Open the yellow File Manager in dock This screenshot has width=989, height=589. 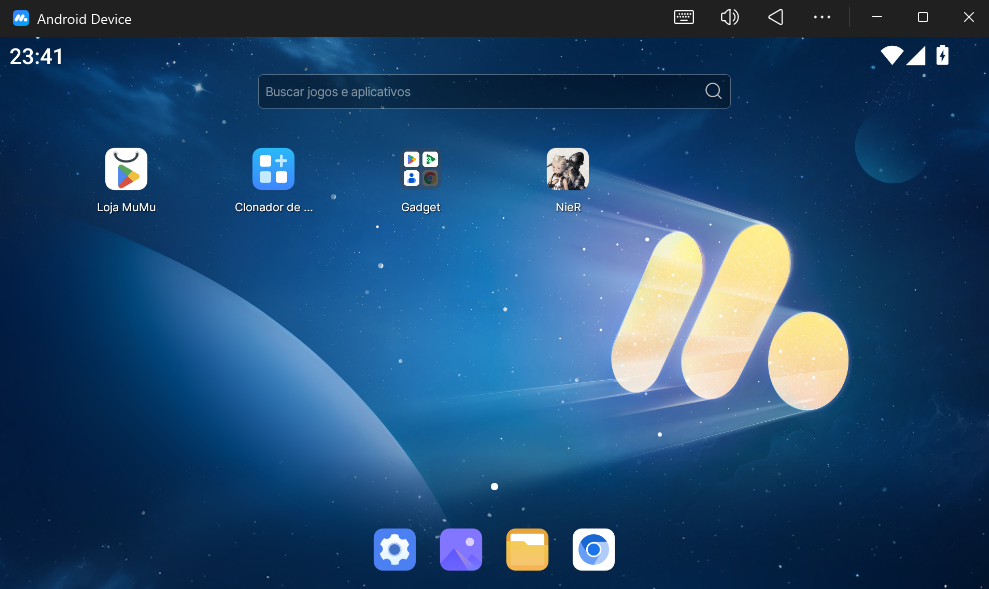point(527,549)
